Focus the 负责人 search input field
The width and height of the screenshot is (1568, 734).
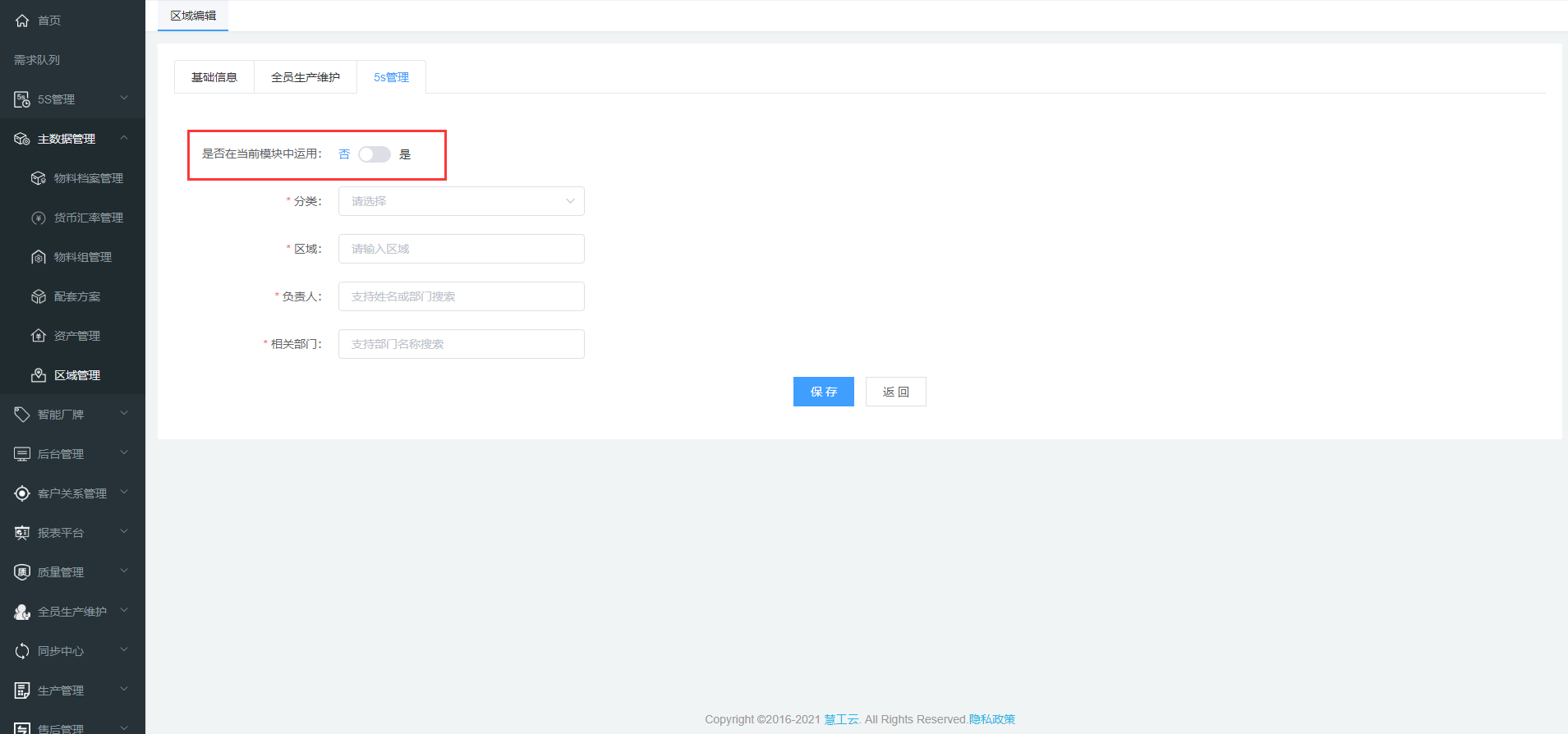pyautogui.click(x=461, y=296)
